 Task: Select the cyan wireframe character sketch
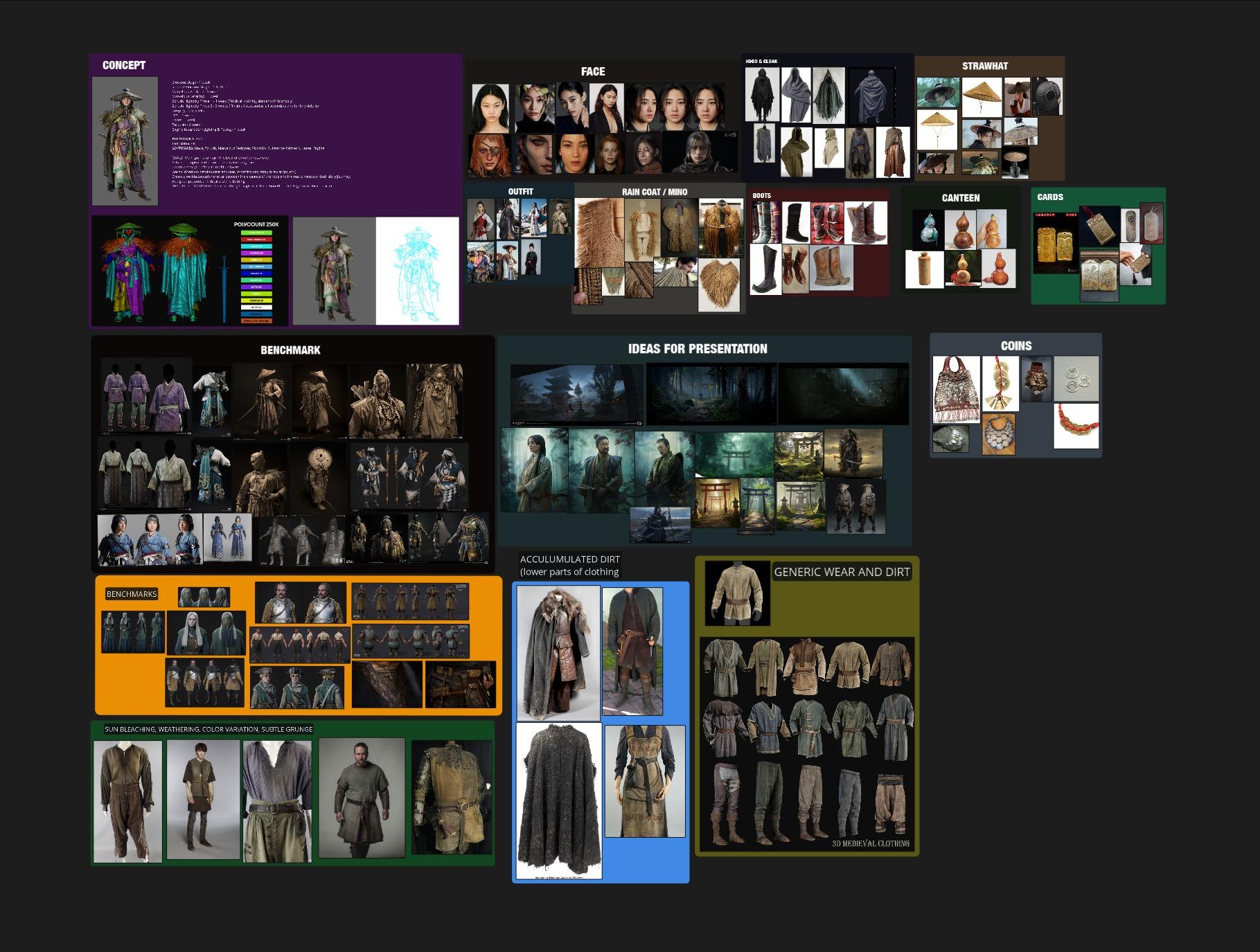pyautogui.click(x=417, y=271)
